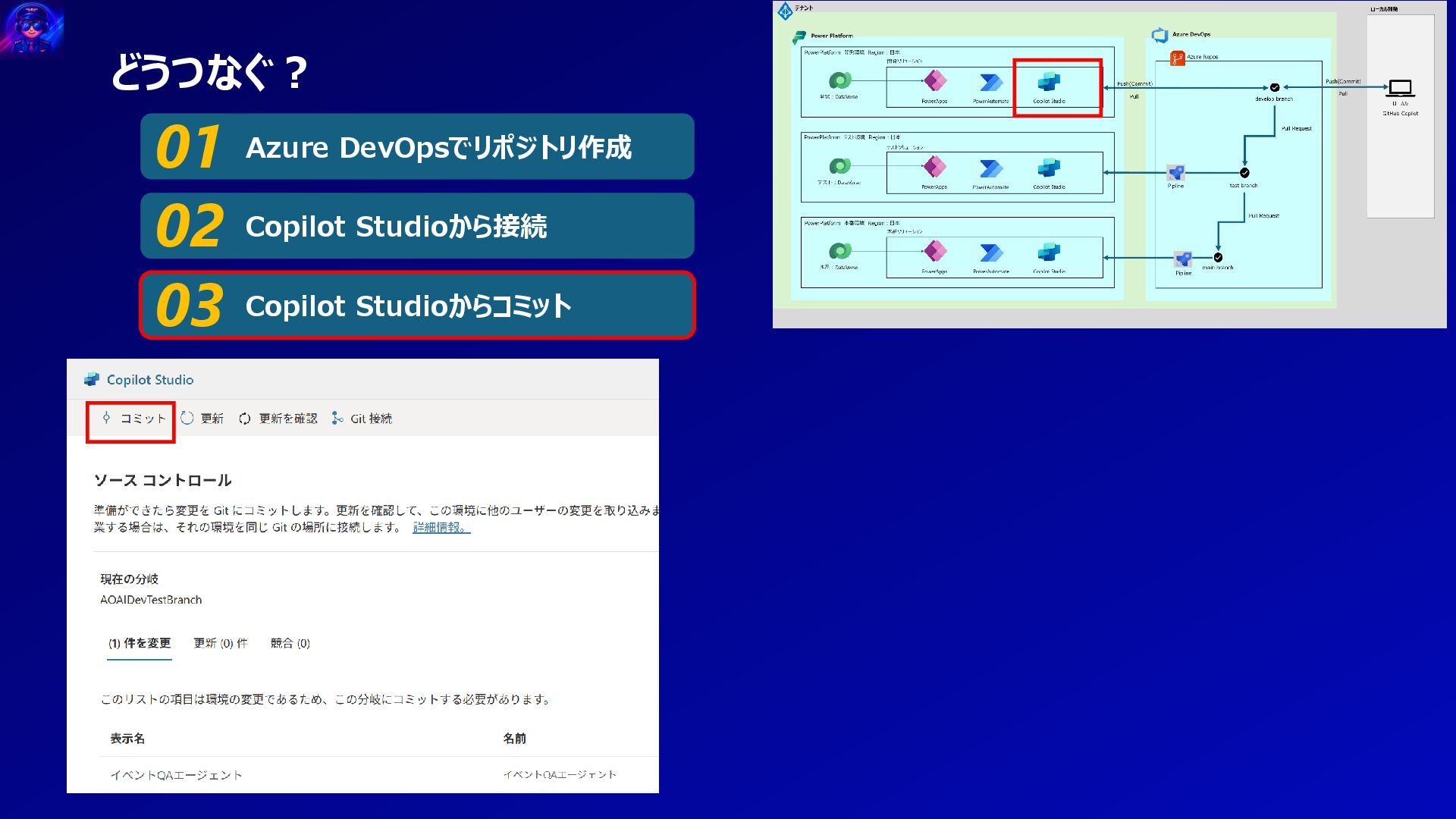Screen dimensions: 1456x819
Task: Click step 02 Copilot Studioから接続
Action: pyautogui.click(x=417, y=226)
